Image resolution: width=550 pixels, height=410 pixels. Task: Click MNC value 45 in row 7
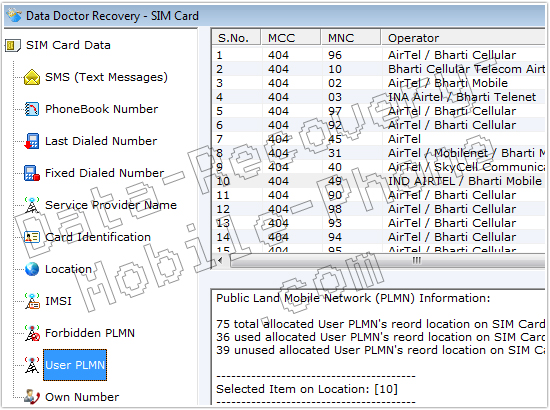coord(335,139)
